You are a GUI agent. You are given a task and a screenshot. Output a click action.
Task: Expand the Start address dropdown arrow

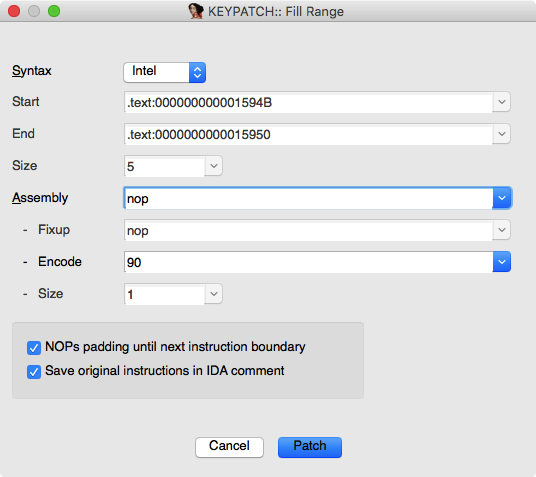coord(501,102)
